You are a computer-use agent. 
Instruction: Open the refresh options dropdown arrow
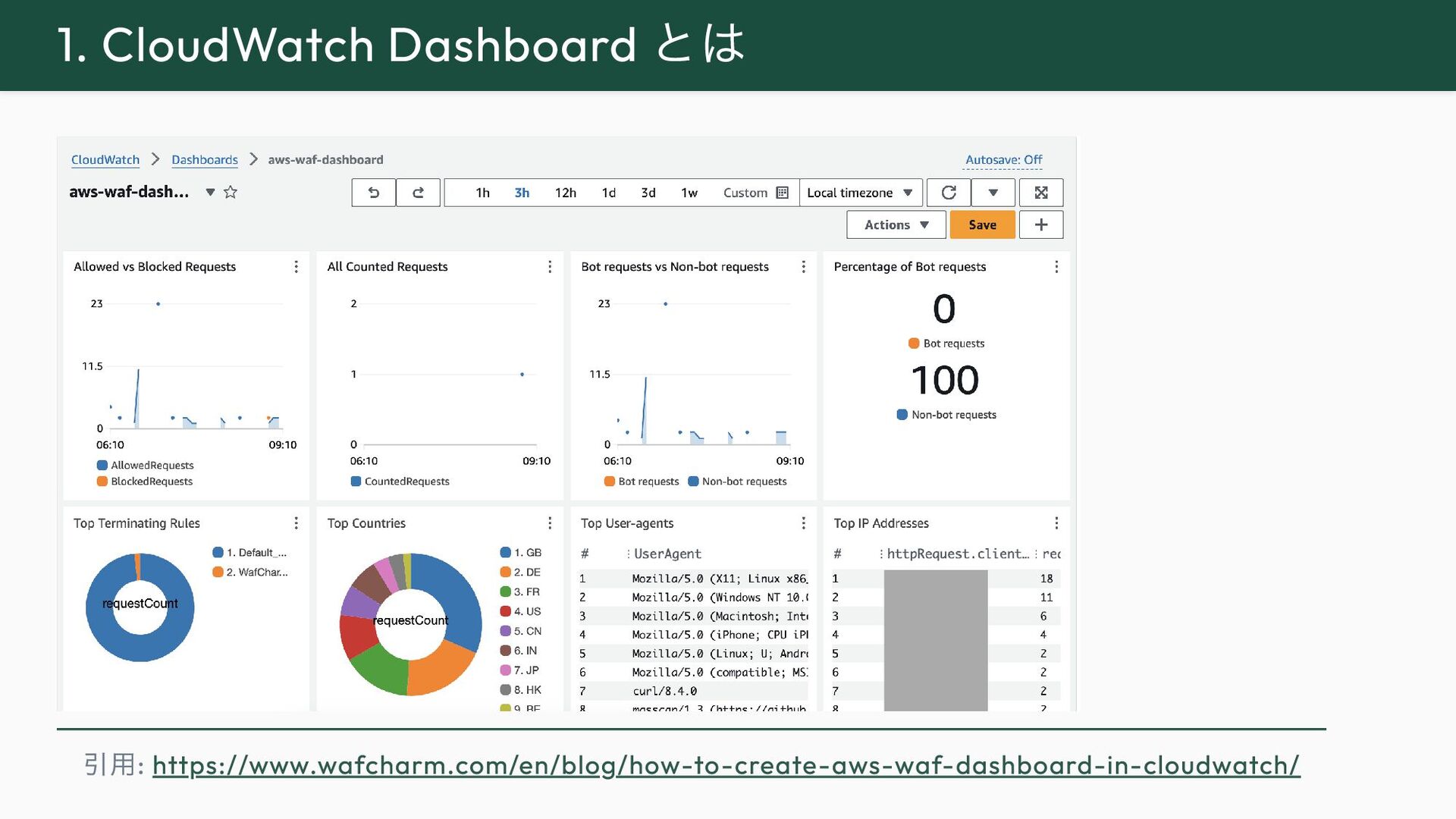993,193
